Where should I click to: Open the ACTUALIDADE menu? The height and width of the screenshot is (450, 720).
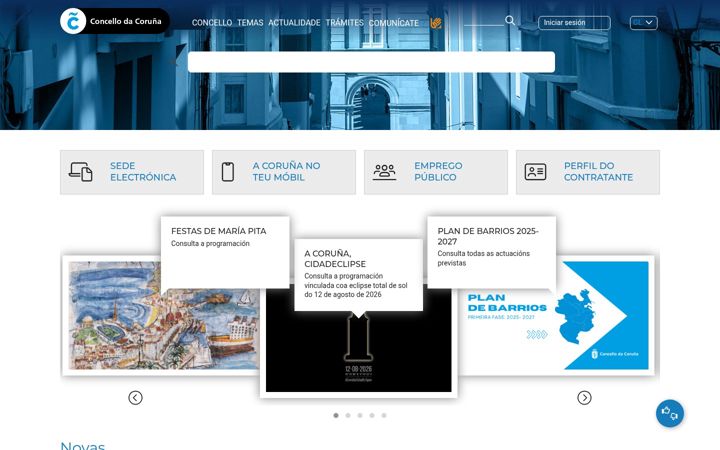point(294,22)
